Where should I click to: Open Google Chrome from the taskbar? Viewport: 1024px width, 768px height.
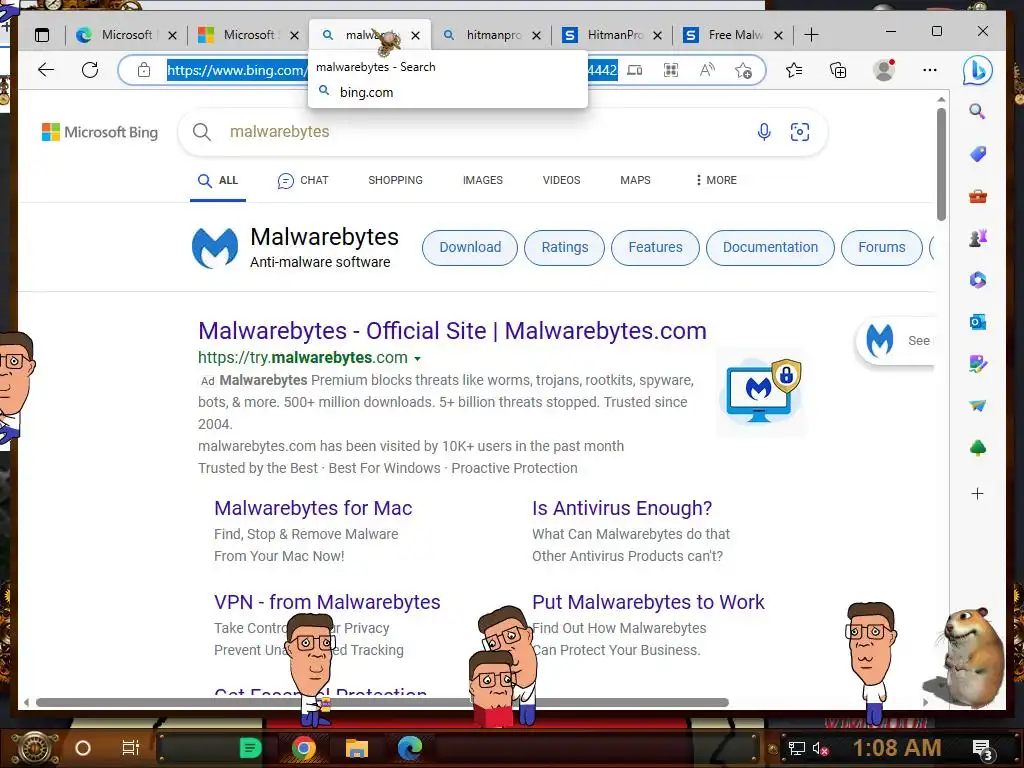tap(304, 748)
